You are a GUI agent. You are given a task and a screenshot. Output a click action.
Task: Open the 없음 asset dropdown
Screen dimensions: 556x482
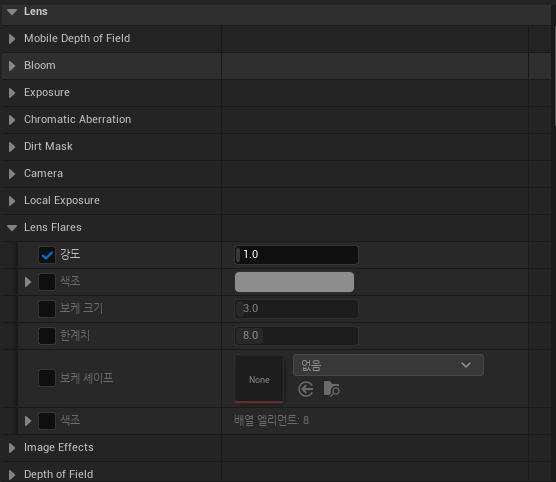pos(388,365)
